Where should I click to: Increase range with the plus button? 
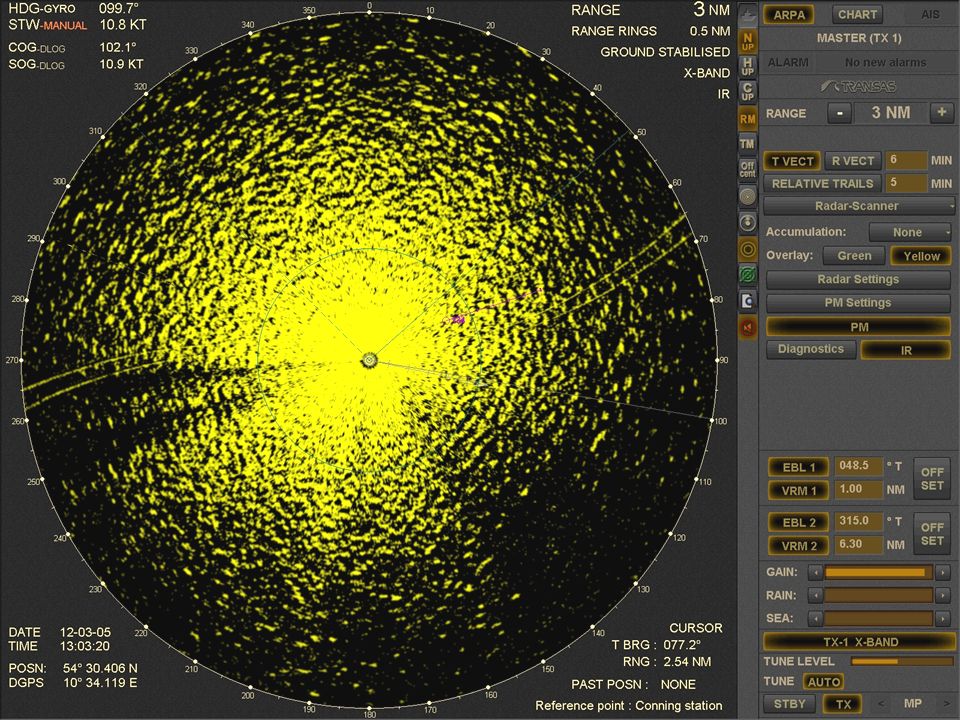(942, 113)
